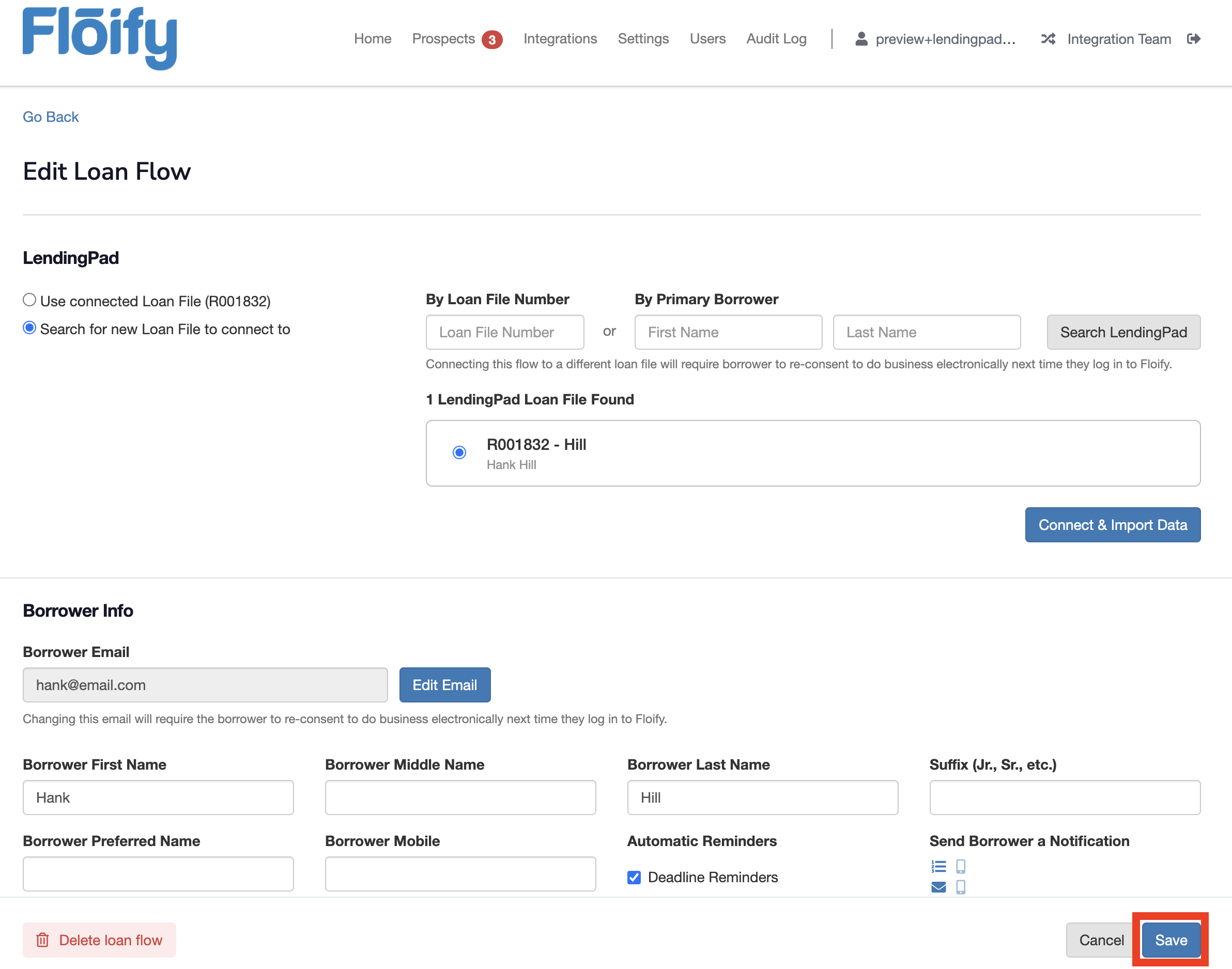
Task: Open the Prospects menu item
Action: tap(443, 39)
